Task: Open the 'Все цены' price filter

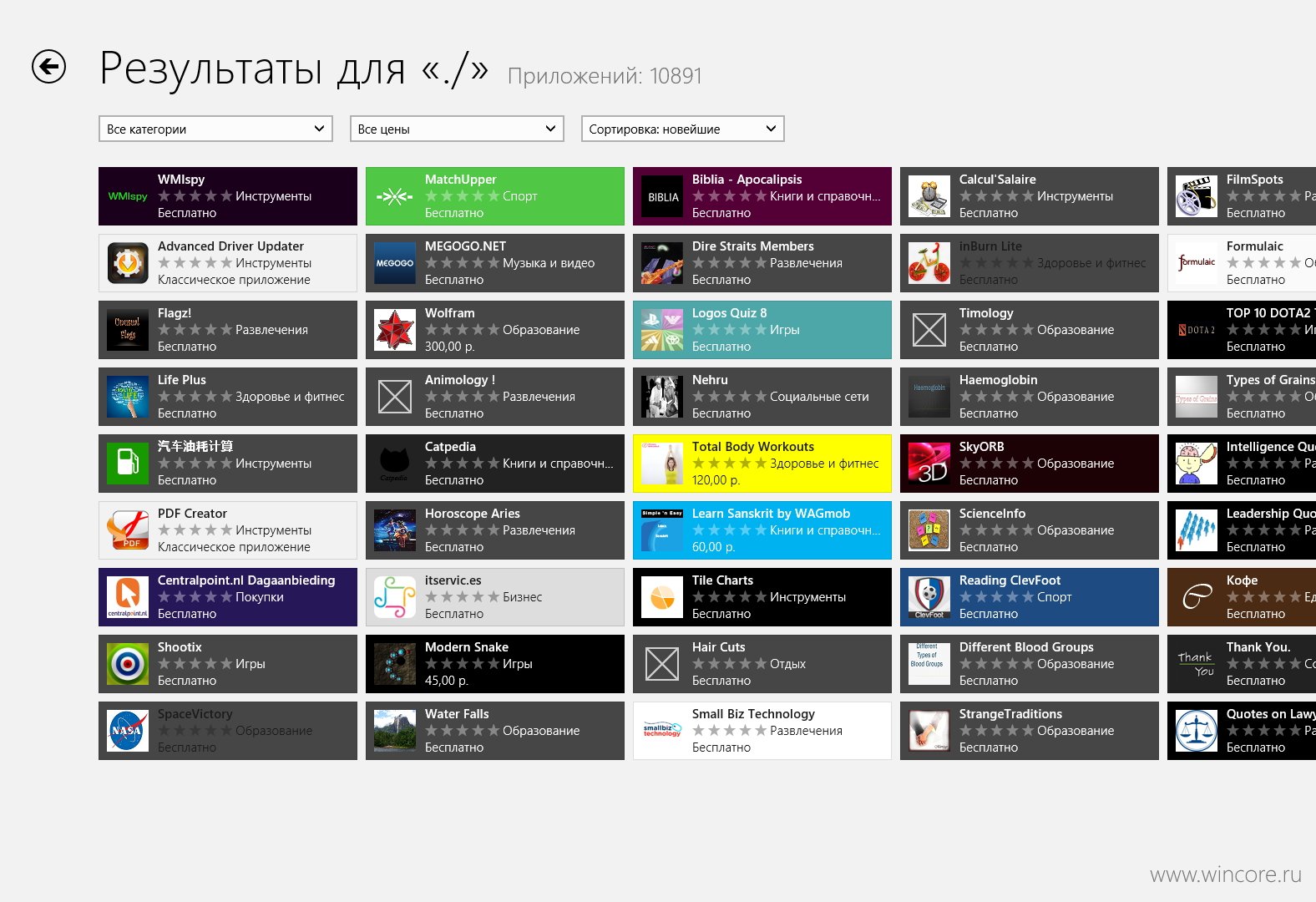Action: [x=457, y=129]
